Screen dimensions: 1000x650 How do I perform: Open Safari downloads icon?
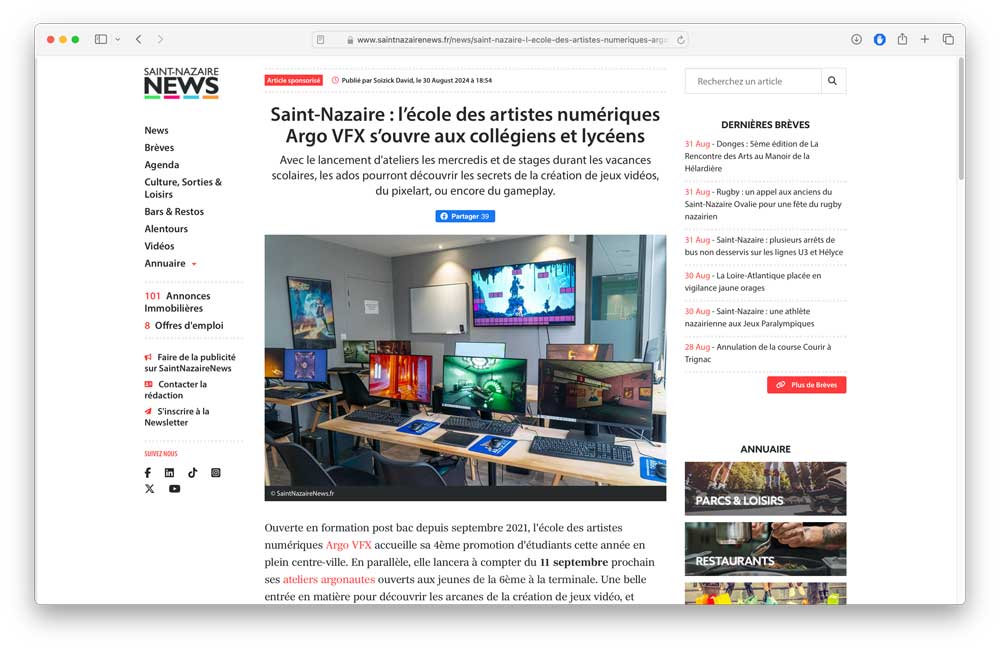(857, 40)
